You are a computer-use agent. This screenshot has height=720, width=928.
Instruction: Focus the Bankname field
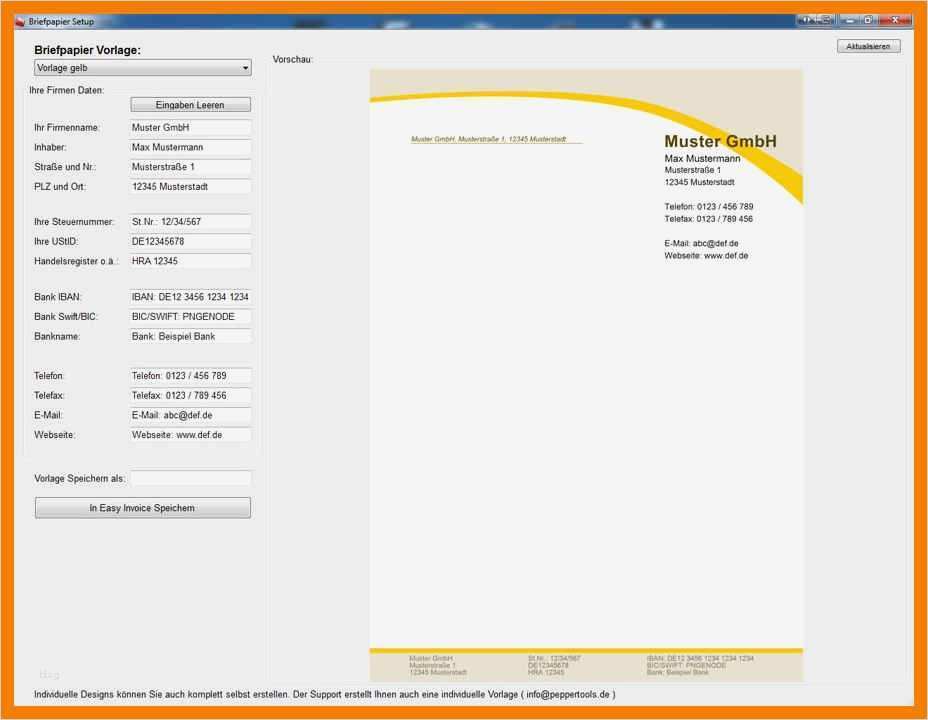pyautogui.click(x=190, y=336)
